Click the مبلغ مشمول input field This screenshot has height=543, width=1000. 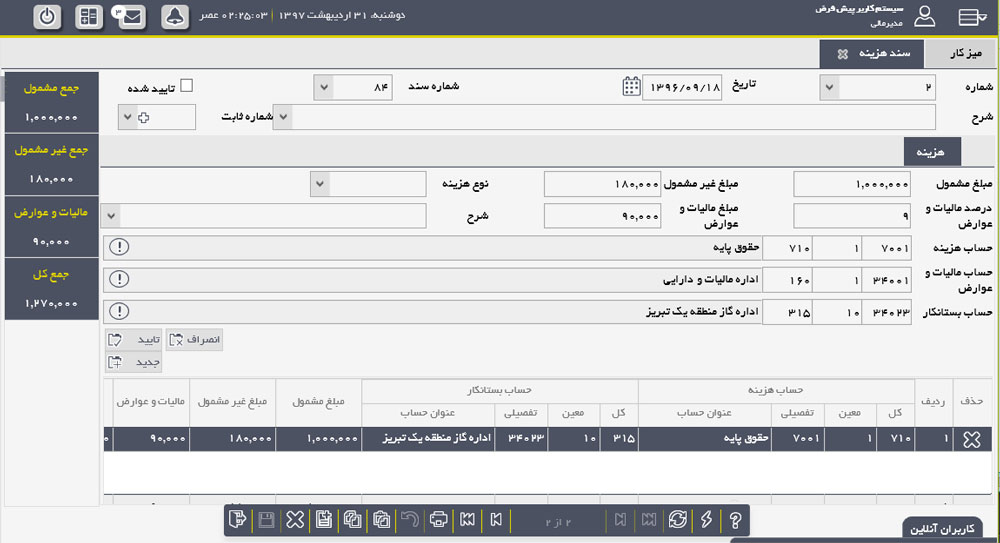click(852, 184)
